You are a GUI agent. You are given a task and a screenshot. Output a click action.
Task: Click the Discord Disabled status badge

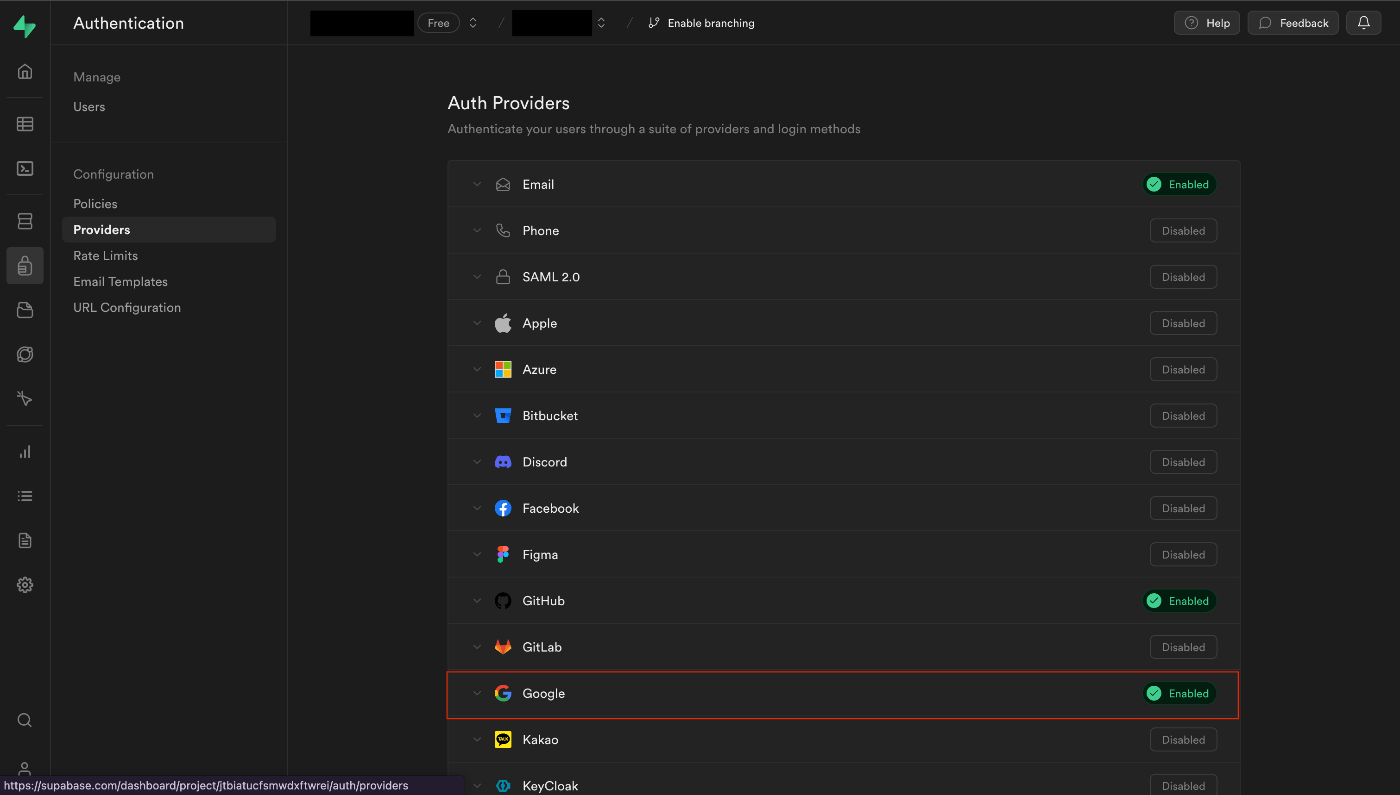tap(1183, 462)
